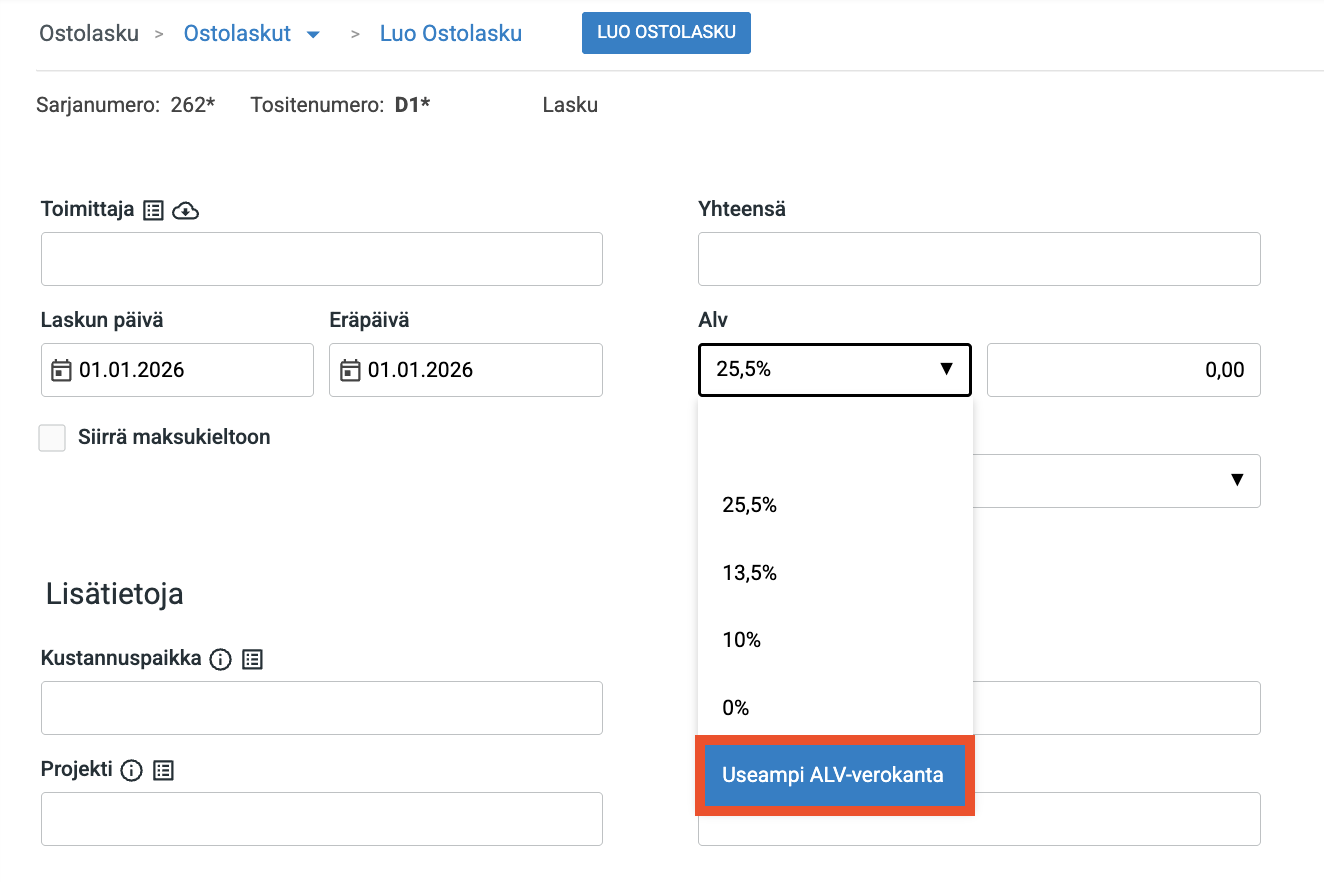
Task: Open supplier list icon next to Toimittaja
Action: (x=153, y=210)
